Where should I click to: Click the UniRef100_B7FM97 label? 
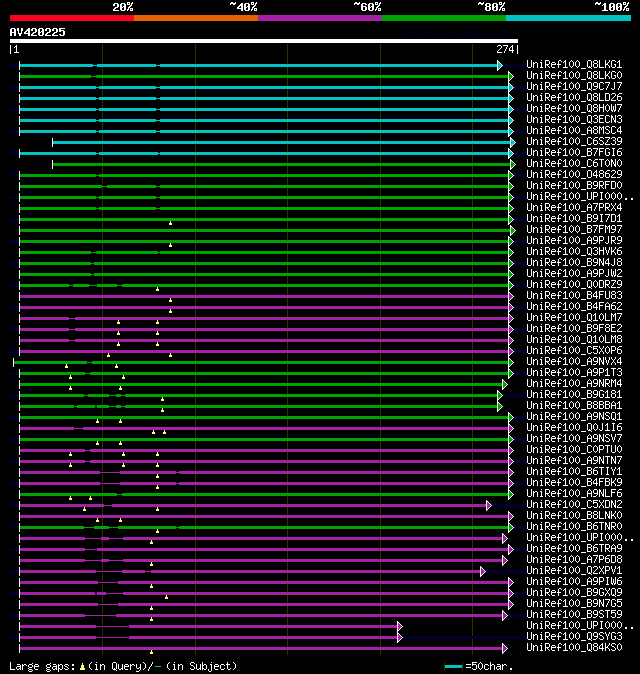[x=574, y=230]
